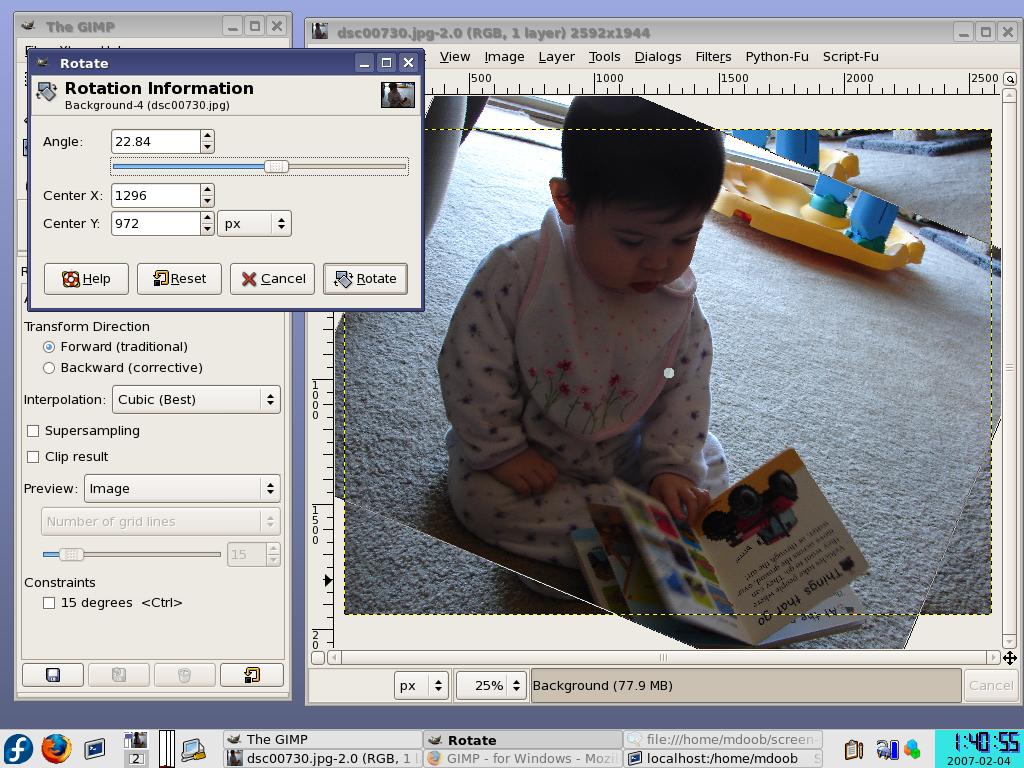This screenshot has width=1024, height=768.
Task: Enable the Supersampling checkbox
Action: coord(33,431)
